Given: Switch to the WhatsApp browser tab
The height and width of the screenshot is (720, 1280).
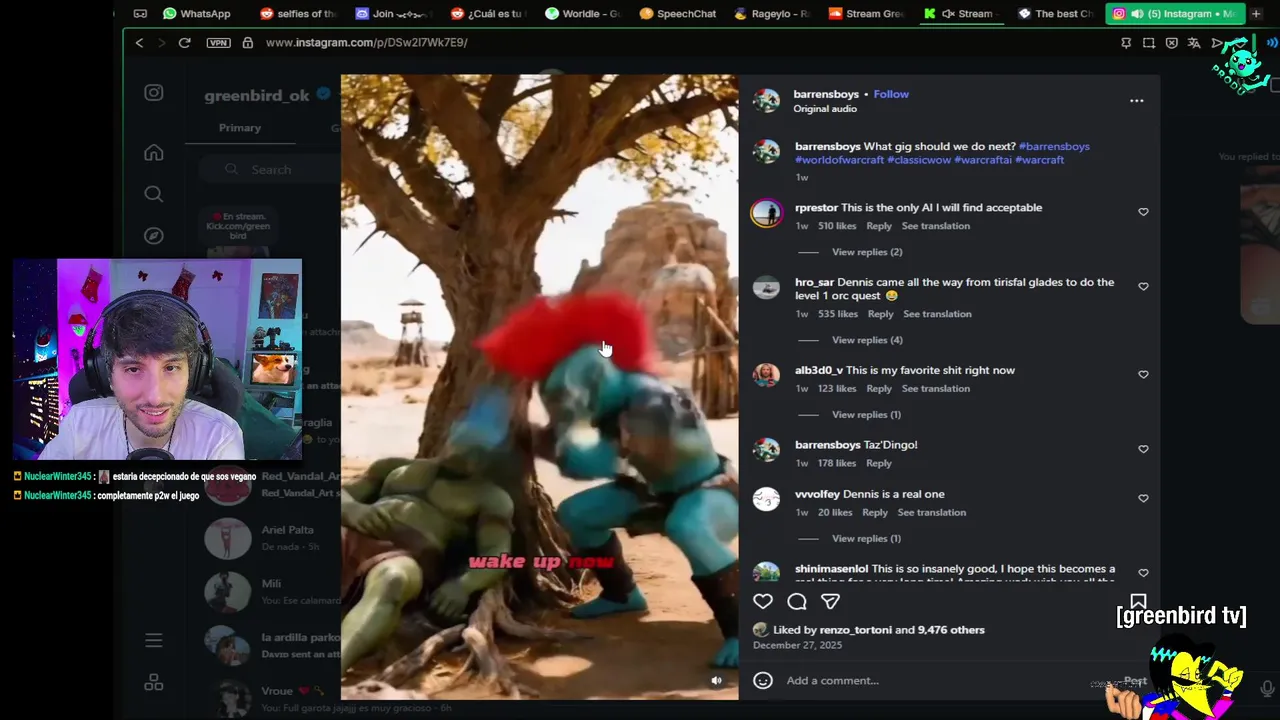Looking at the screenshot, I should pos(197,14).
